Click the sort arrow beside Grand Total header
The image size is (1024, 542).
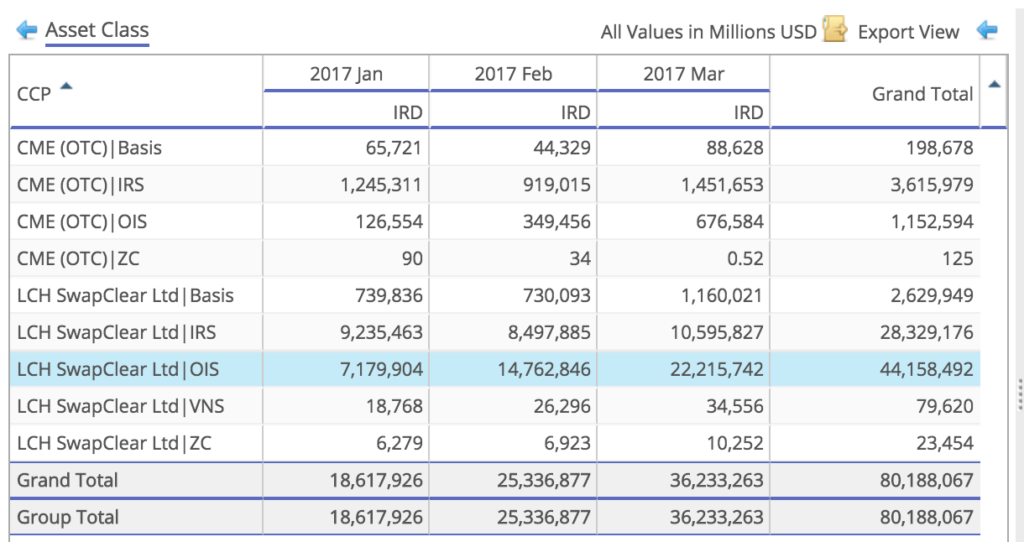coord(994,84)
